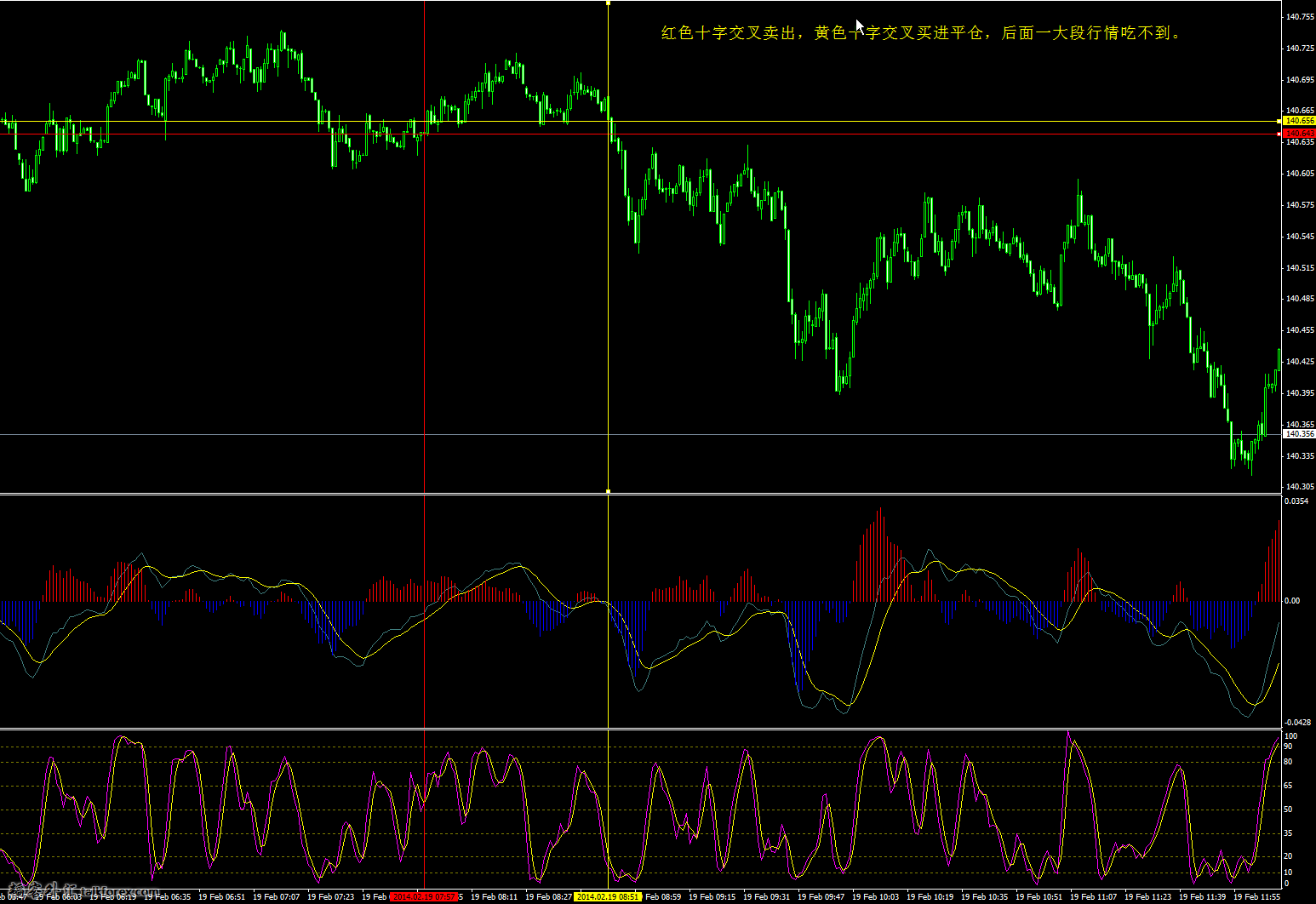Click time axis label 19 Feb 08:27
The image size is (1316, 904).
(548, 896)
